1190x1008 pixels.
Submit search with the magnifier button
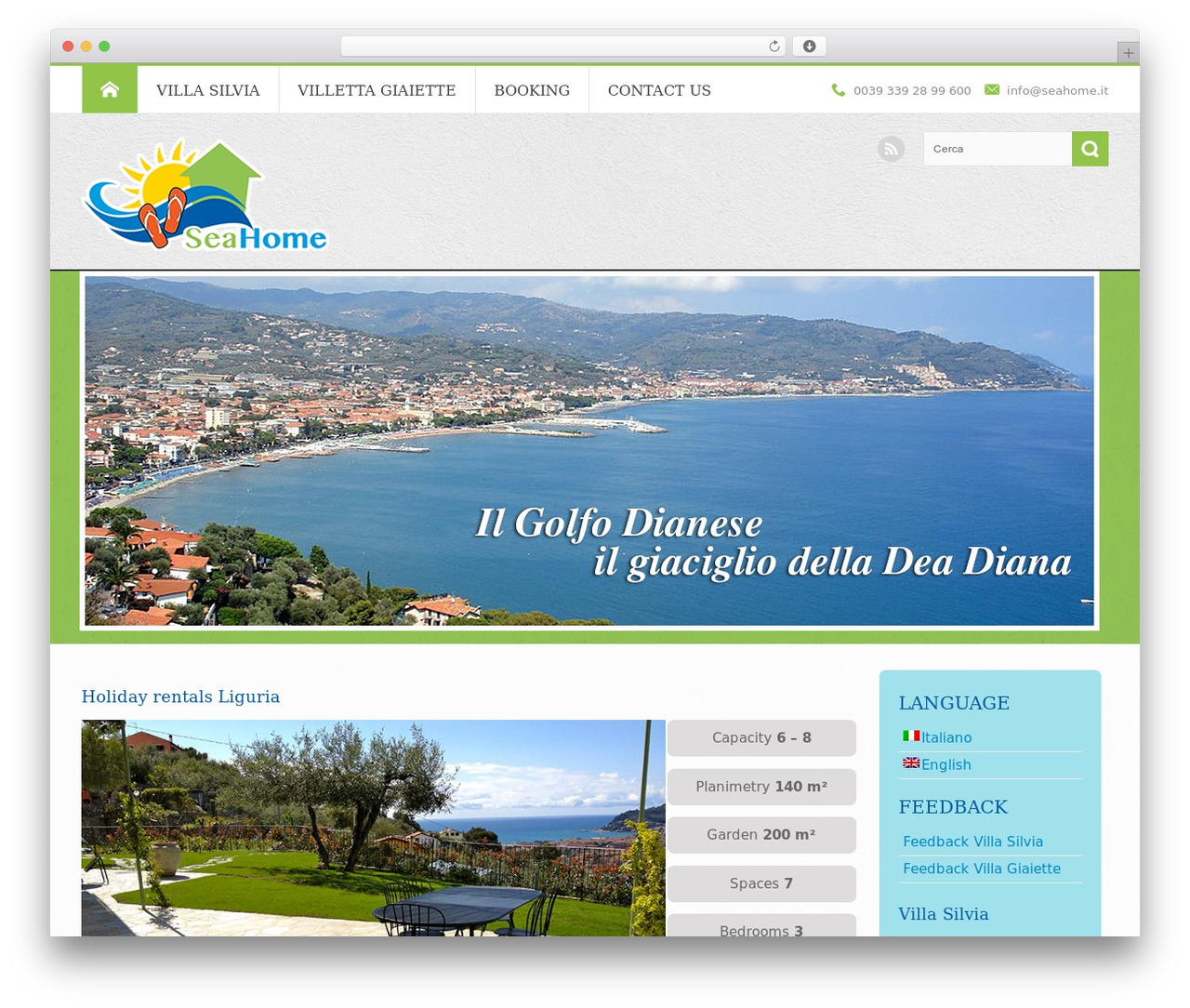[x=1091, y=149]
